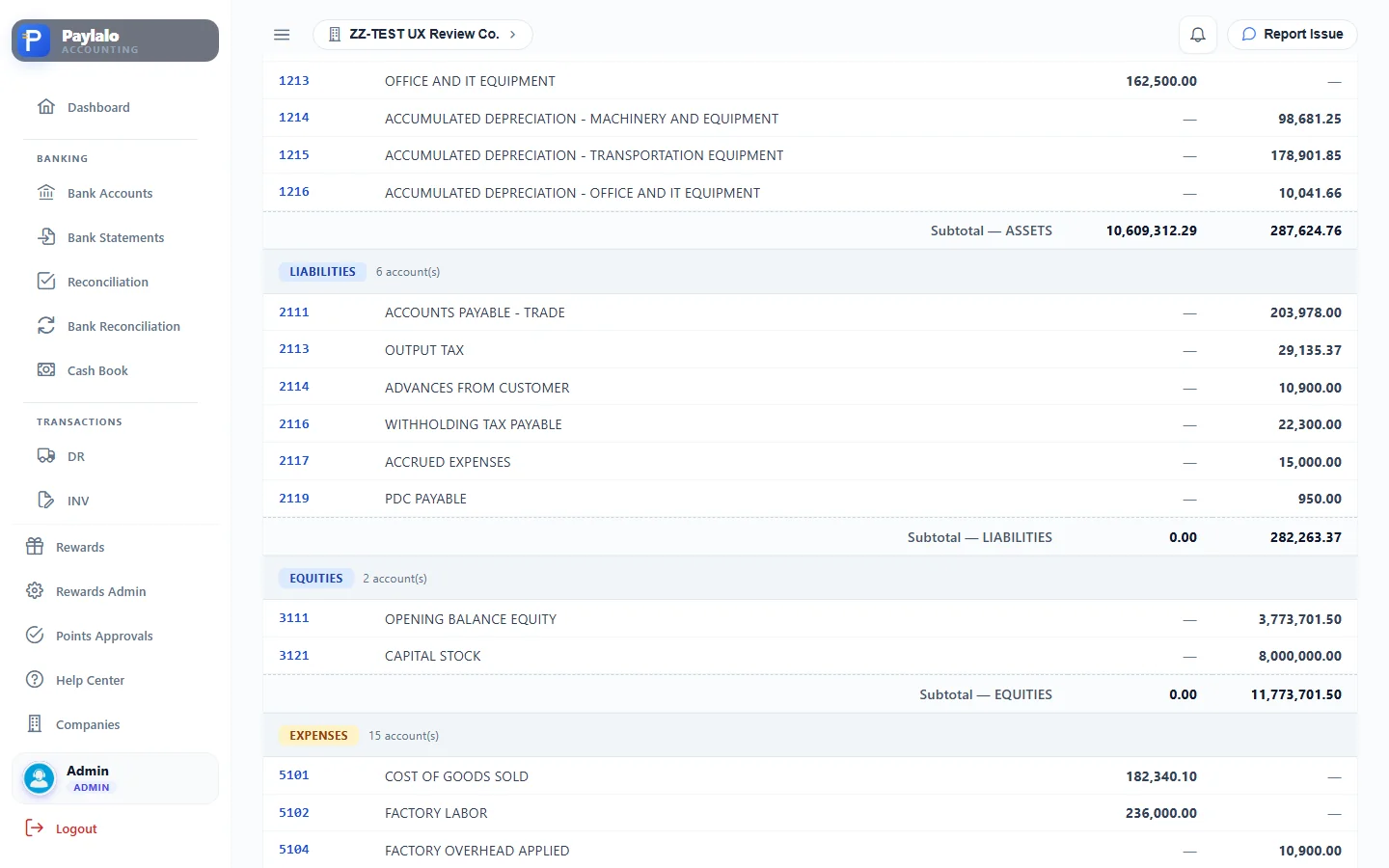Click the Reconciliation checkmark icon

click(x=46, y=282)
